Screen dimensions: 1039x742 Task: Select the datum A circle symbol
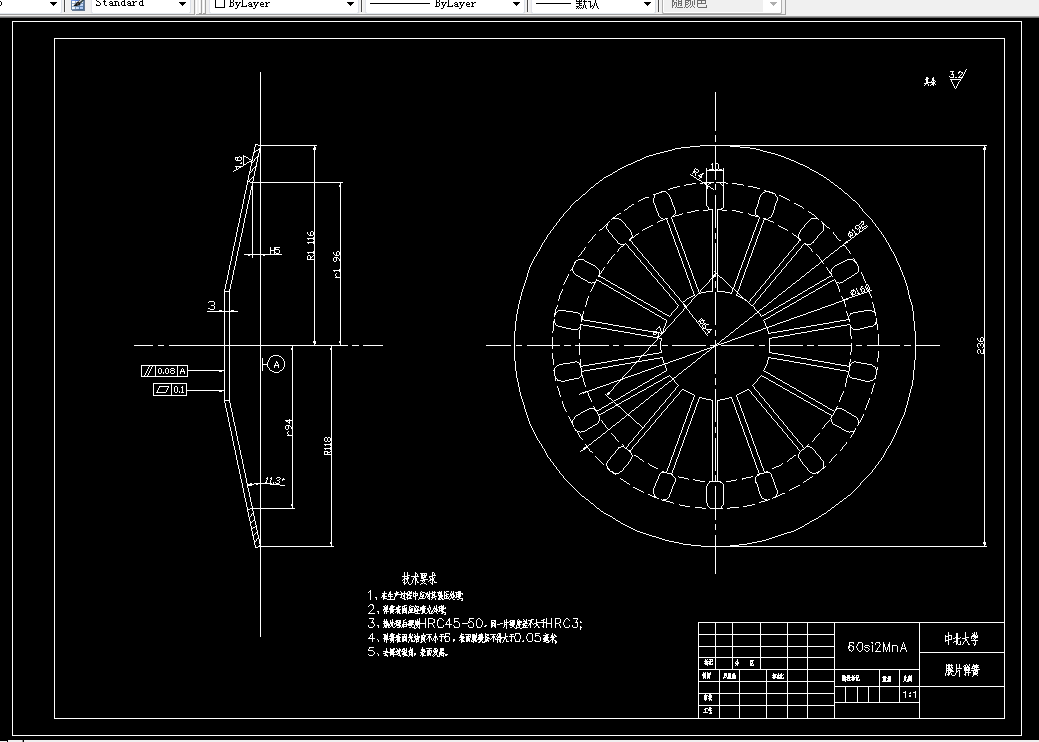[x=276, y=364]
